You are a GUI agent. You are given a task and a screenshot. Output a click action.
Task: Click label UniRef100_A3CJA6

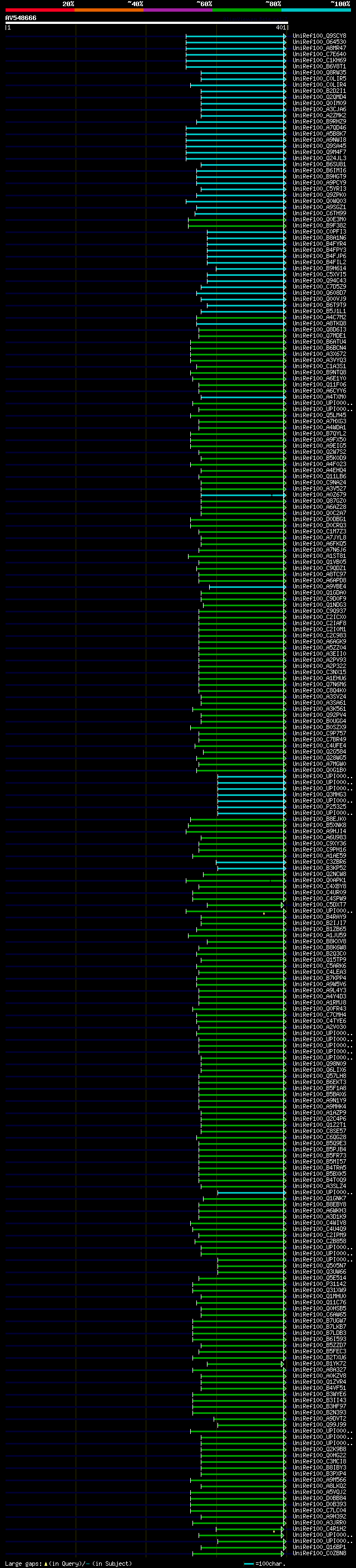319,109
